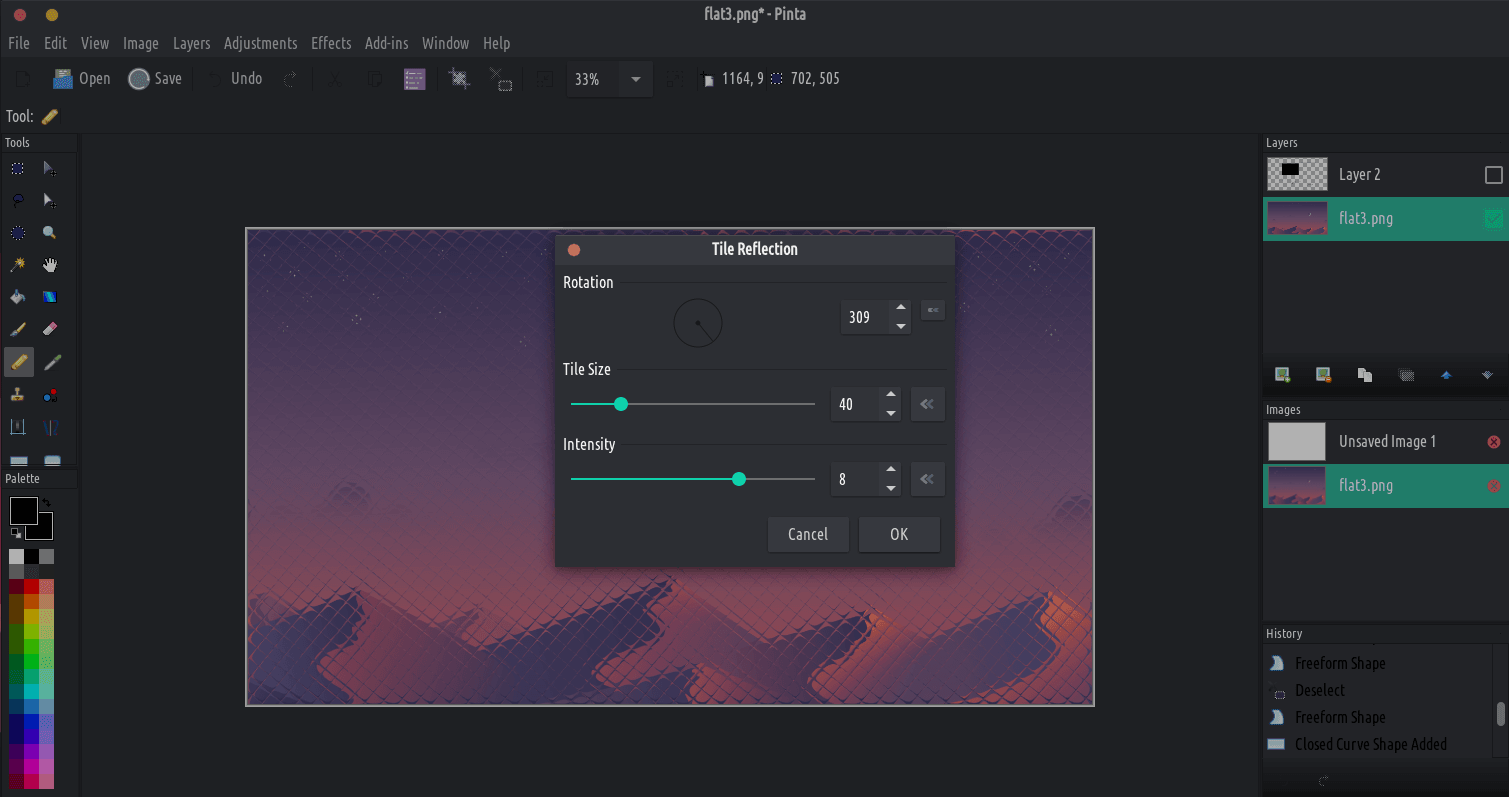Show Layer 2 using its checkbox
Viewport: 1509px width, 797px height.
1493,175
